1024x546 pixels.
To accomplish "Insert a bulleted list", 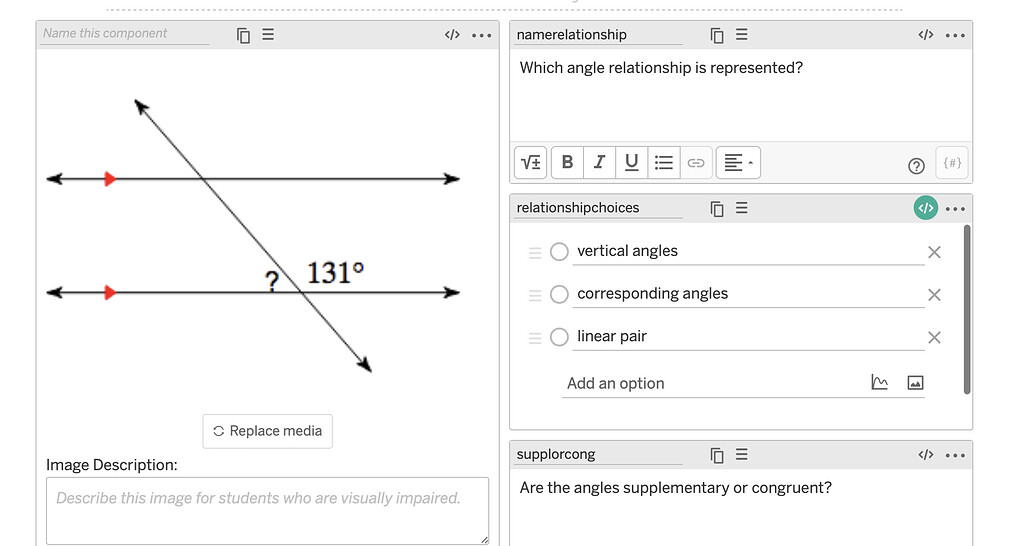I will coord(663,162).
